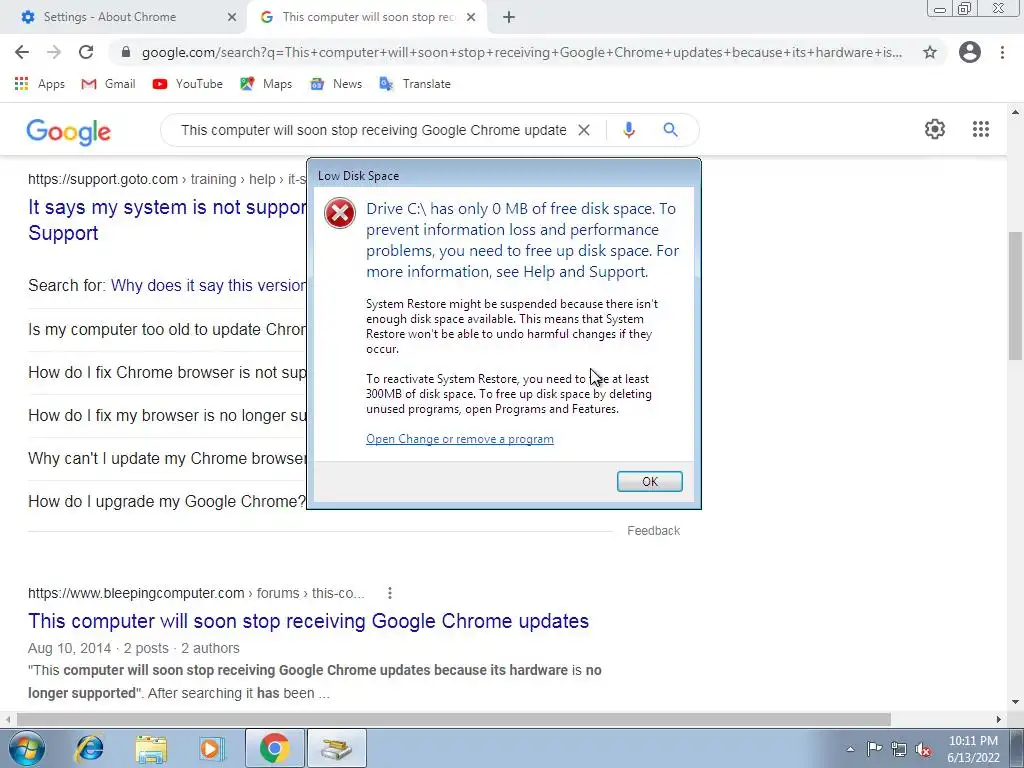Click the browser forward arrow
This screenshot has width=1024, height=768.
coord(54,52)
